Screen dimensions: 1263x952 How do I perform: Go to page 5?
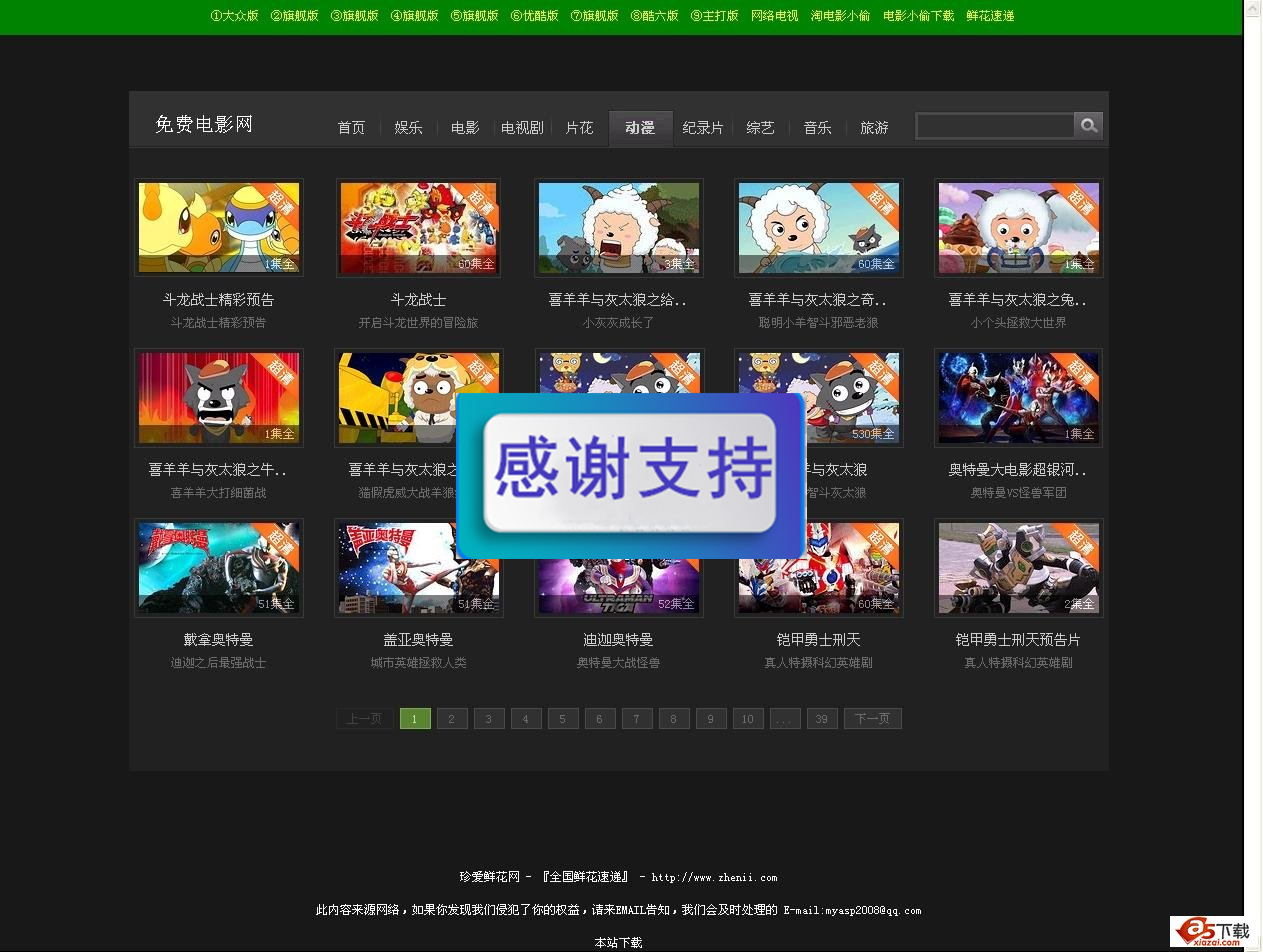(x=562, y=719)
